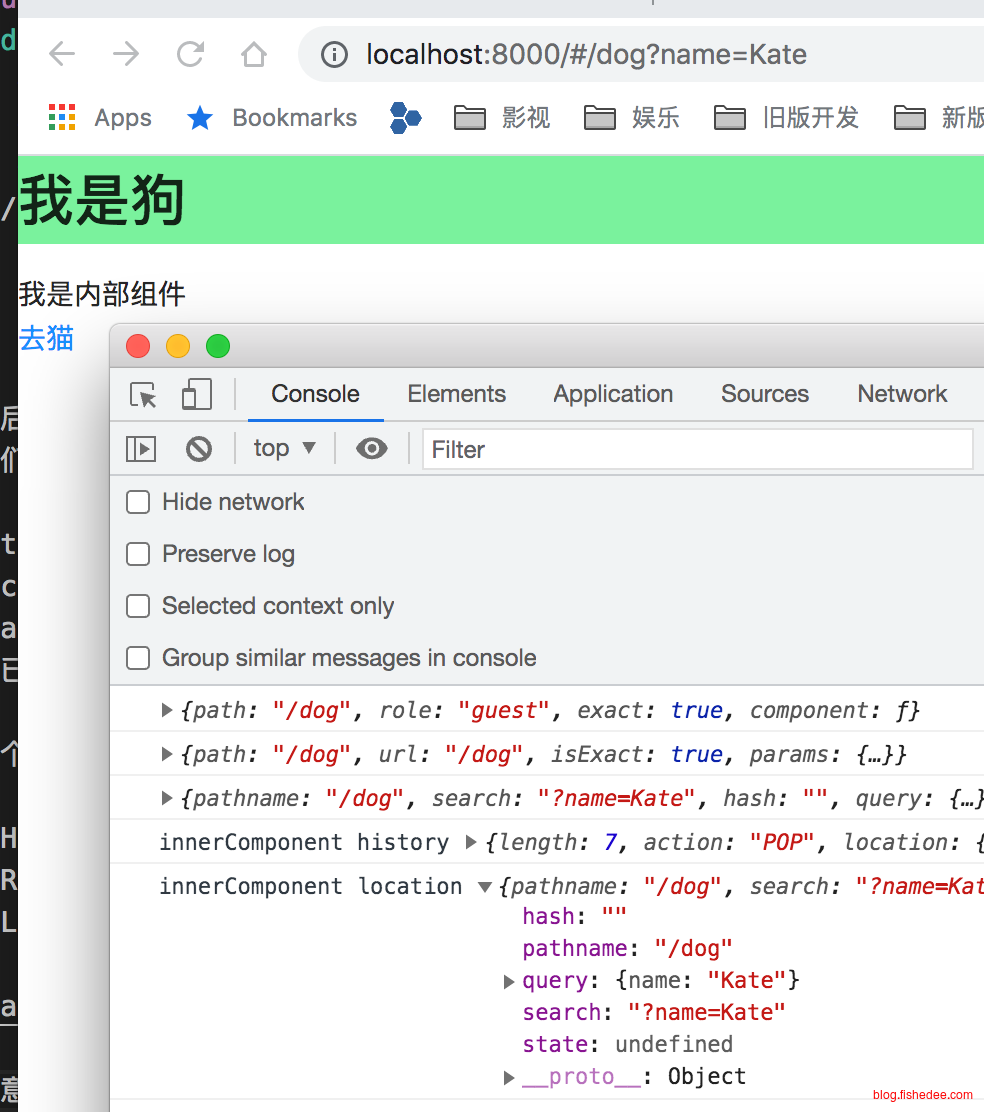Switch to the Network tab
This screenshot has height=1112, width=984.
pyautogui.click(x=902, y=394)
